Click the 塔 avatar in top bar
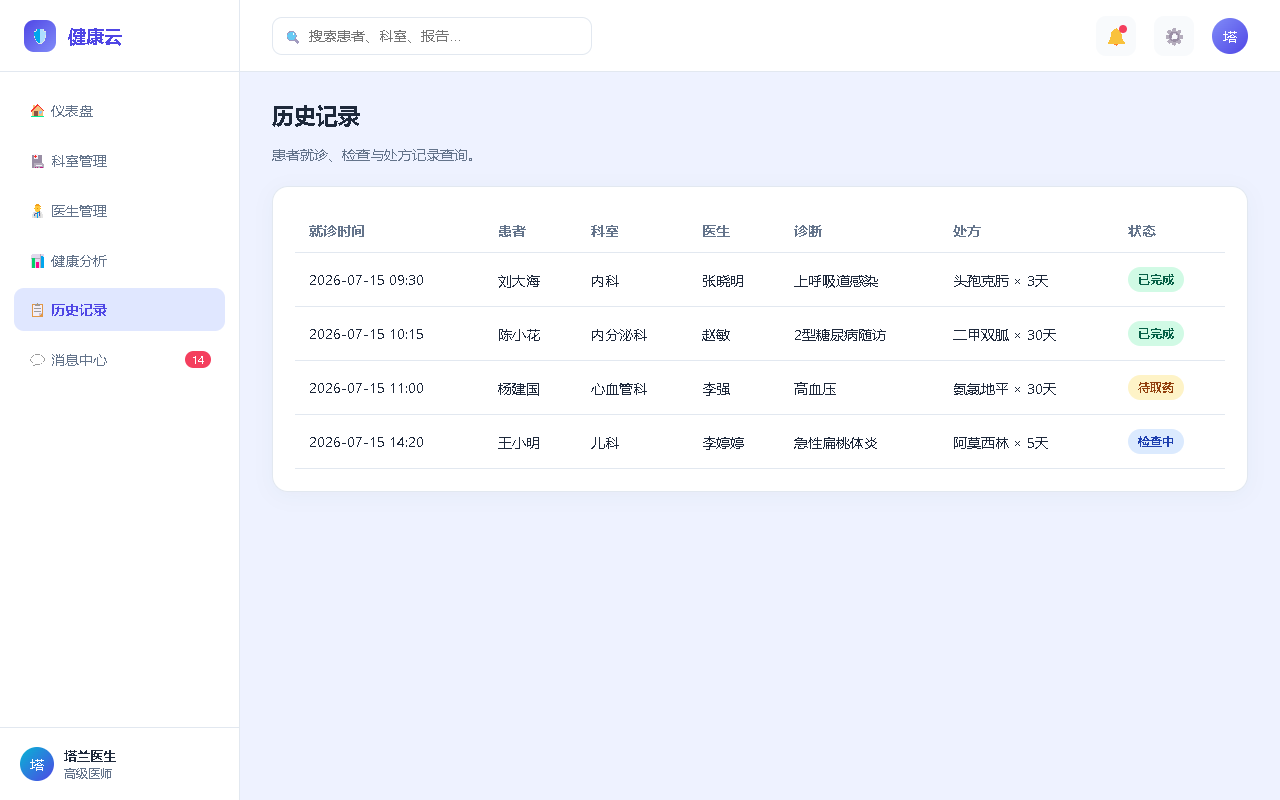Image resolution: width=1280 pixels, height=800 pixels. click(1230, 36)
